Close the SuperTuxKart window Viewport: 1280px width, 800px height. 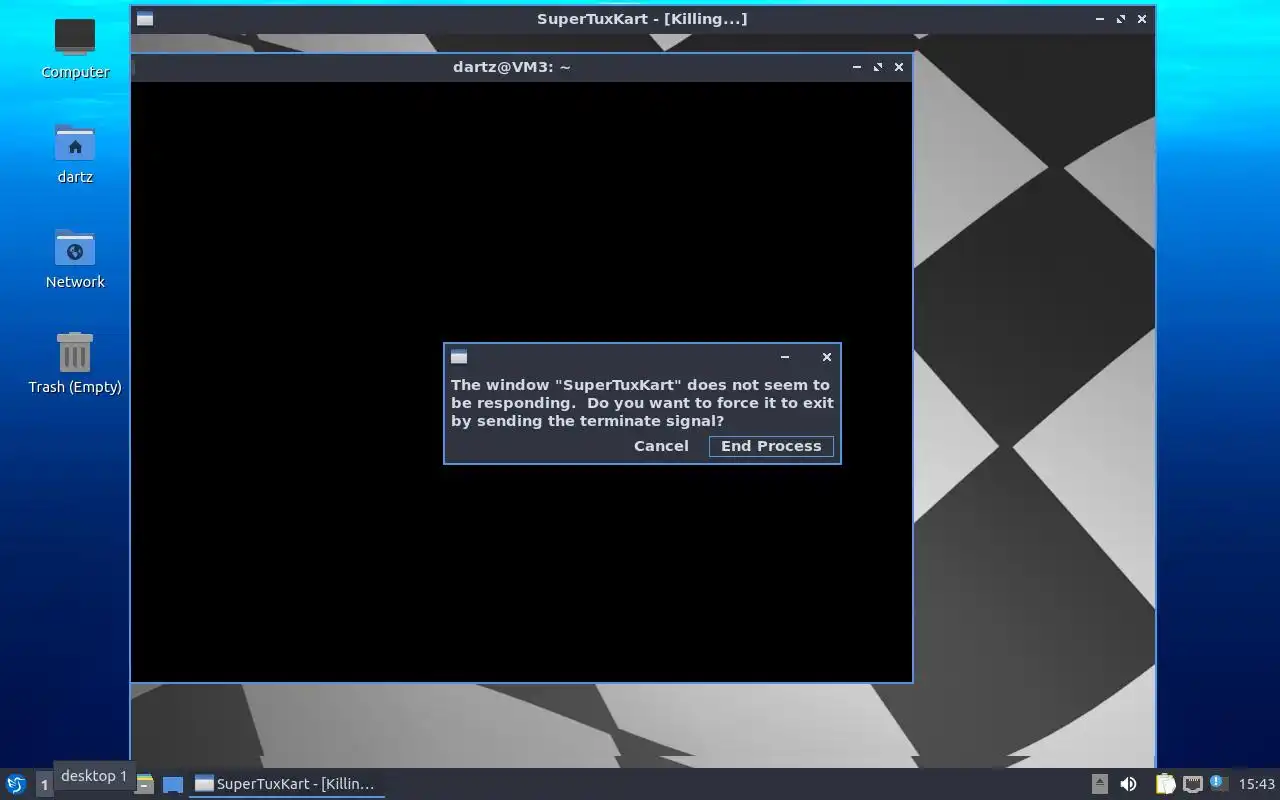pyautogui.click(x=1142, y=19)
